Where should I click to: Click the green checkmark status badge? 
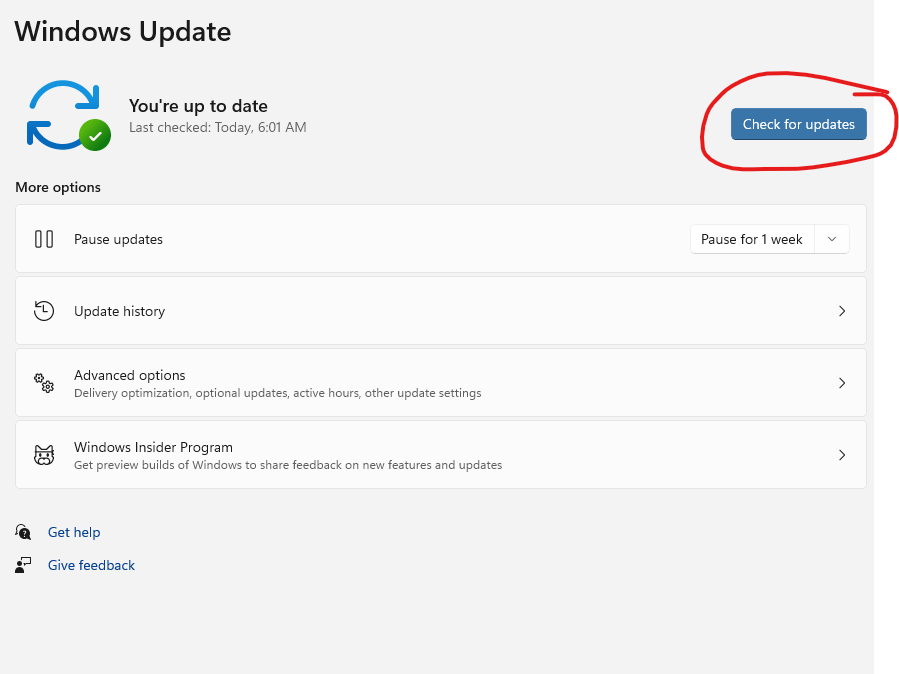[x=95, y=134]
